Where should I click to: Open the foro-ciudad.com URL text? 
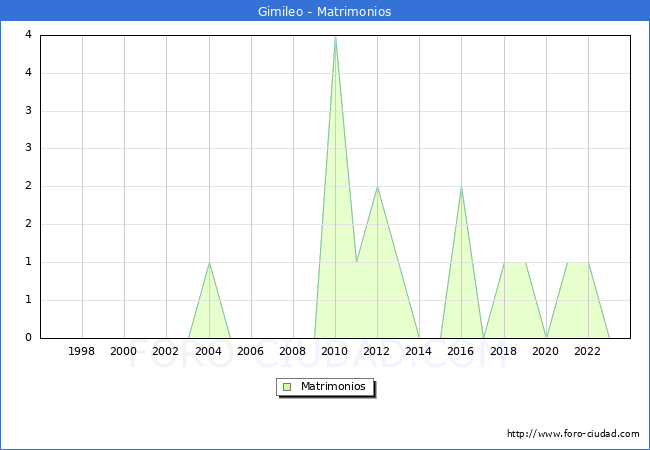tap(573, 434)
